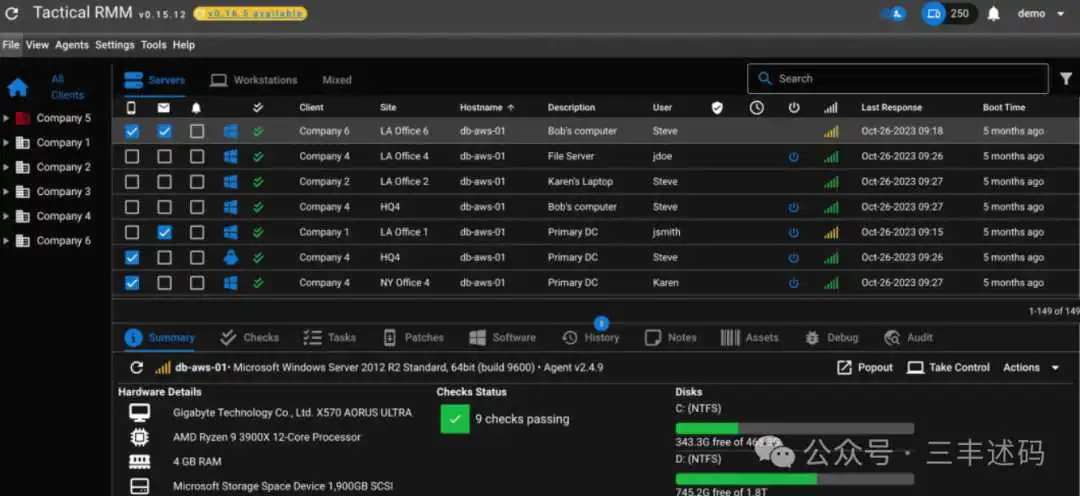Click the email envelope column header icon
This screenshot has width=1080, height=496.
tap(164, 107)
